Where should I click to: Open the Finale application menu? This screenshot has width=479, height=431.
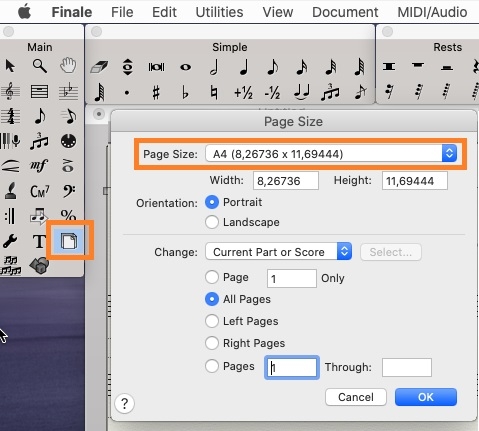coord(72,12)
